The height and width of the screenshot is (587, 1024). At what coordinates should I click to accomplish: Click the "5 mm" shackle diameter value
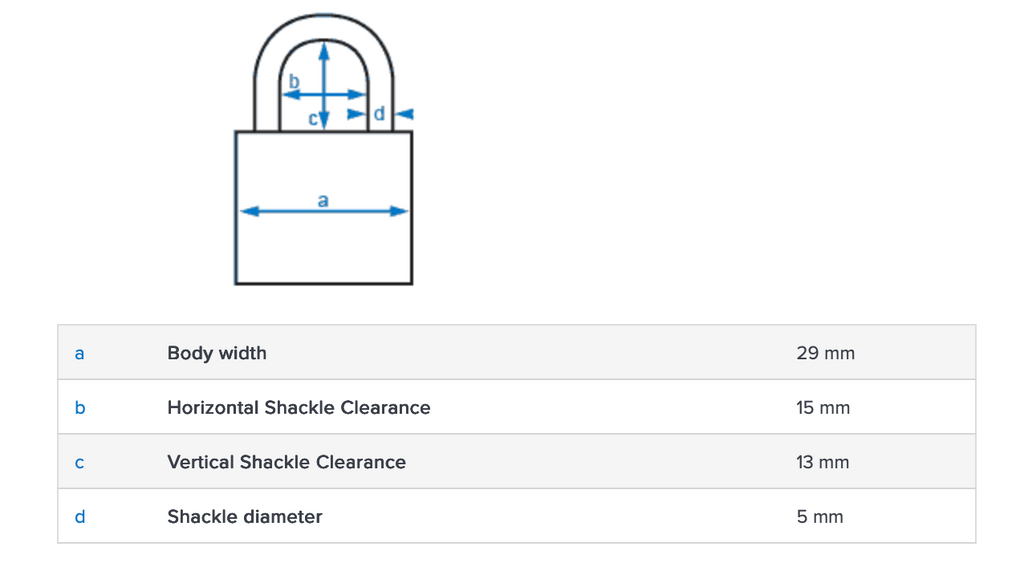coord(820,517)
